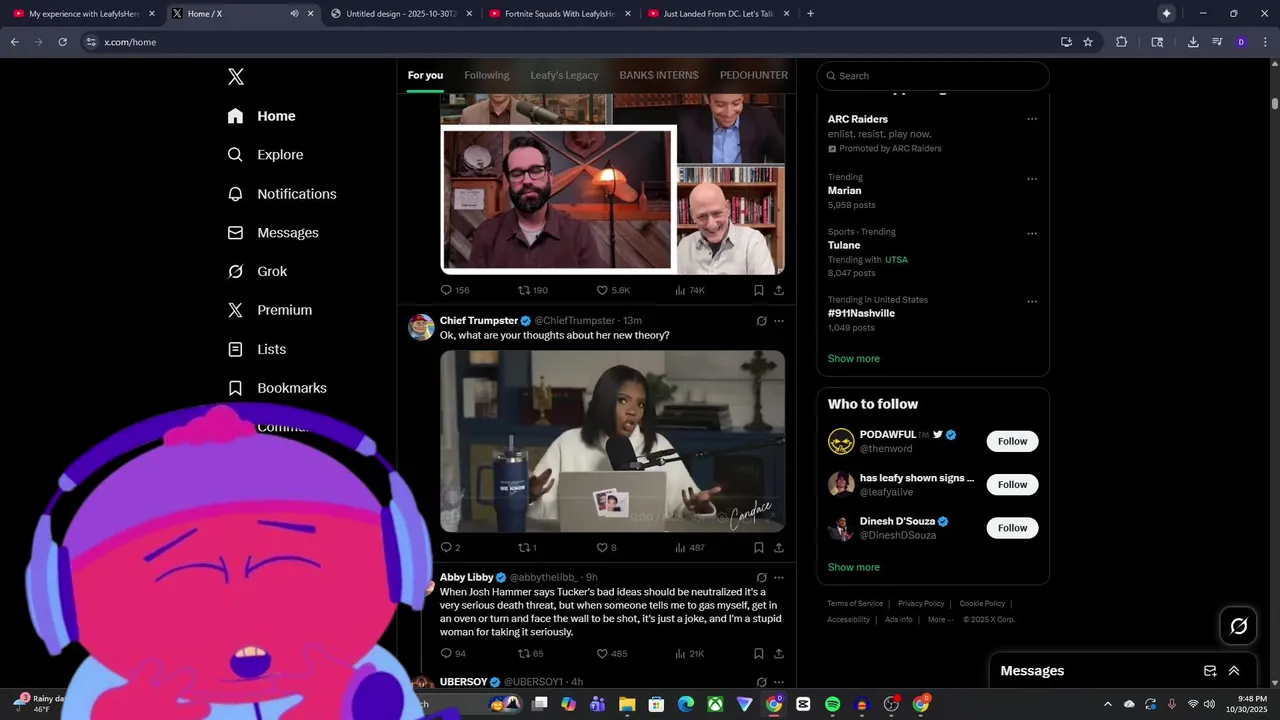Follow PODAWFUL account
1280x720 pixels.
[1012, 441]
